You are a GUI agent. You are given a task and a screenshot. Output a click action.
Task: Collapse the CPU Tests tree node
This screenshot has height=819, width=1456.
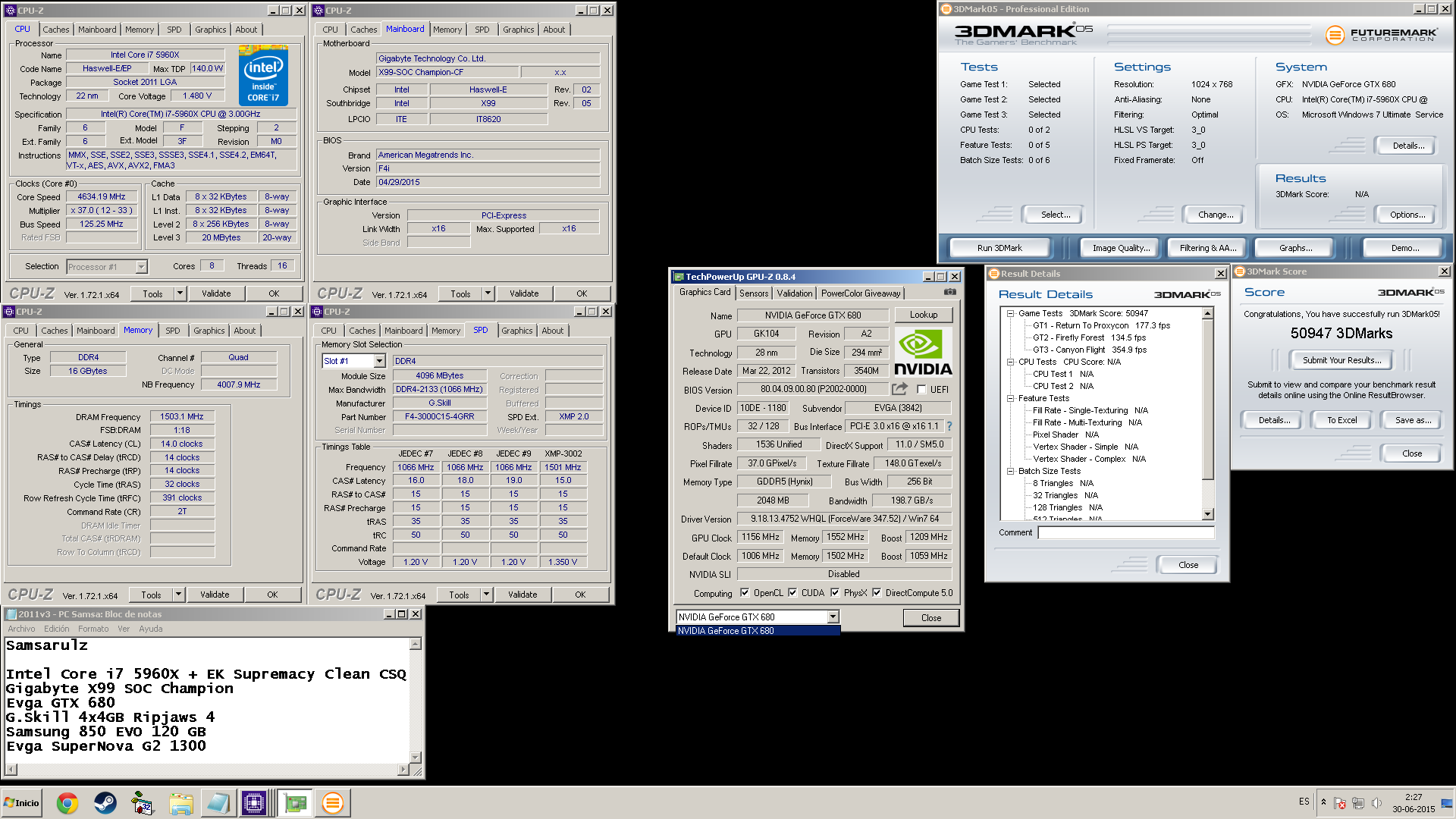pos(1010,362)
